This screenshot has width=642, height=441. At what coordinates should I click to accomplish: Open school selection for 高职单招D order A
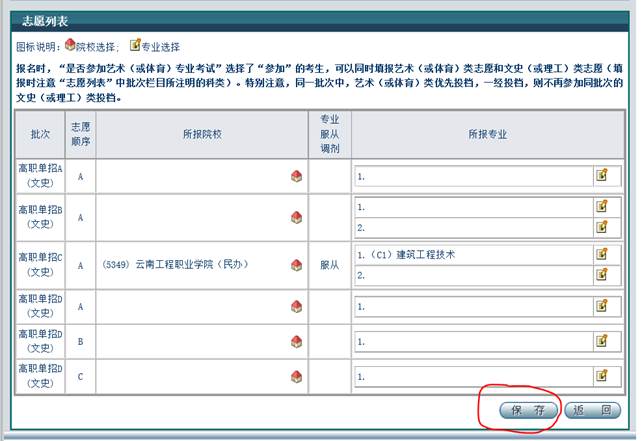(x=296, y=308)
